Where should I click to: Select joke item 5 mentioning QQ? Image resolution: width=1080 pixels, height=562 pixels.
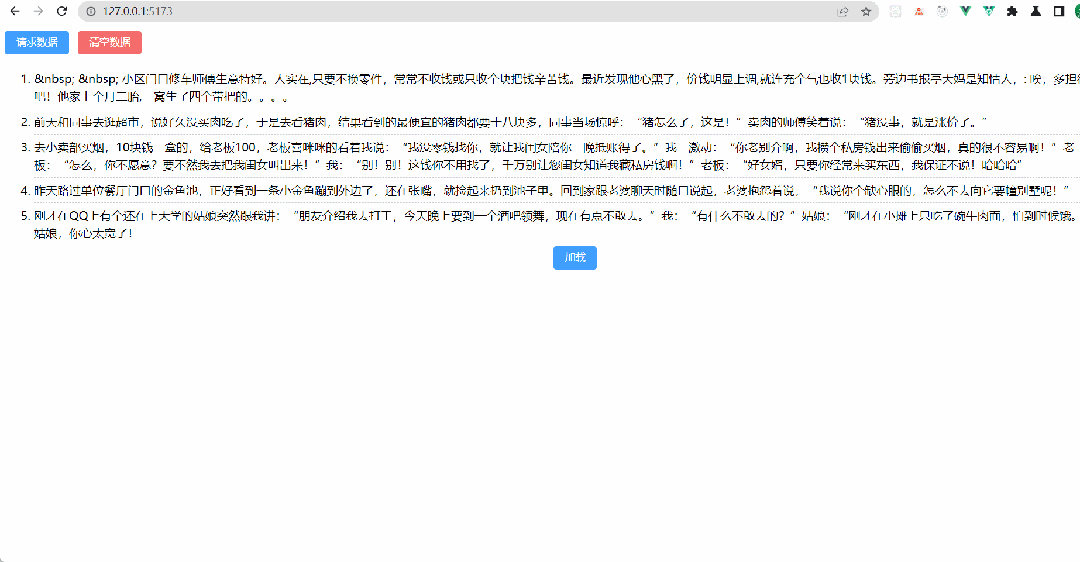(557, 225)
